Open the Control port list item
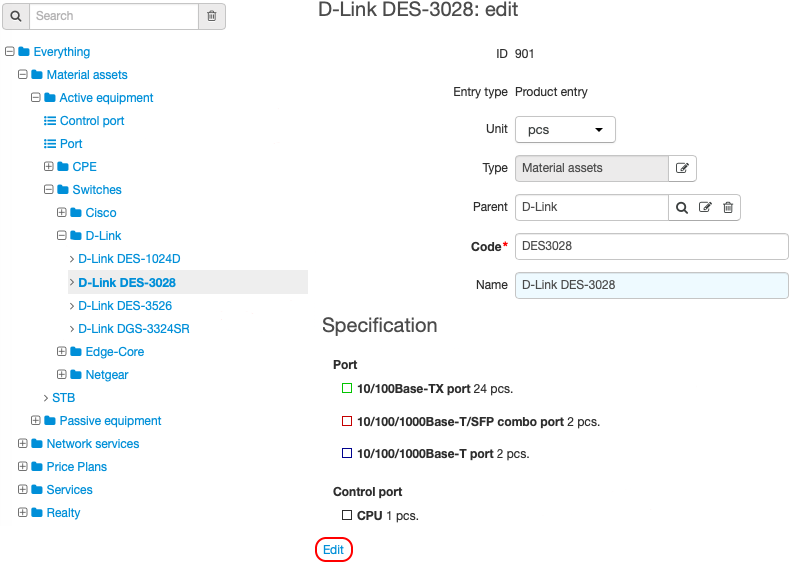 pyautogui.click(x=92, y=121)
